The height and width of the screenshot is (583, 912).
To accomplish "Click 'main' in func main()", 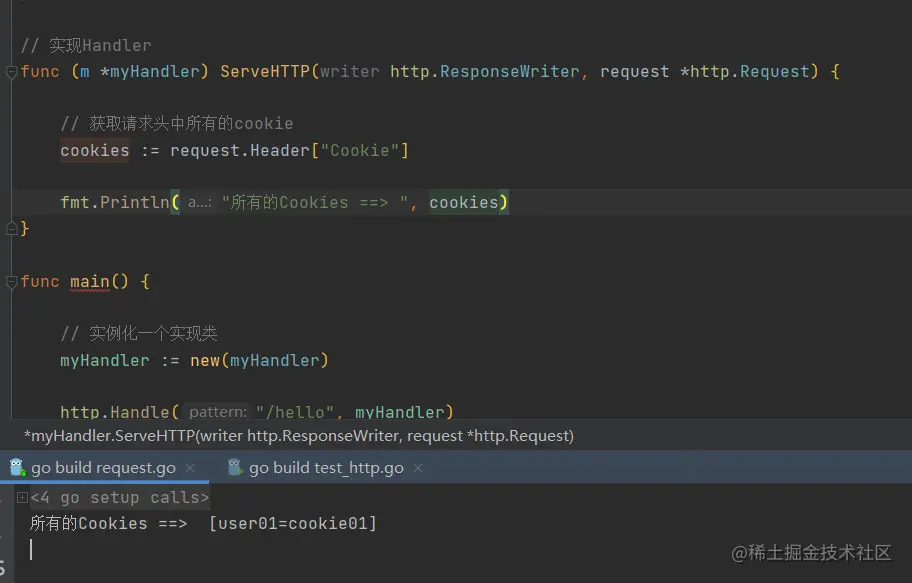I will [x=90, y=282].
